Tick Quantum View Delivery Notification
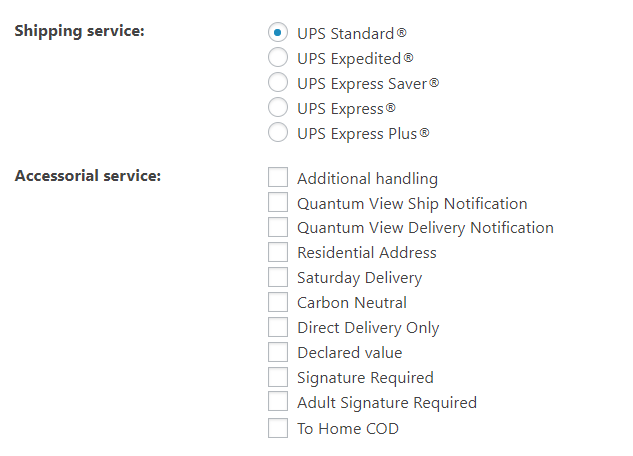Image resolution: width=633 pixels, height=456 pixels. pos(278,227)
